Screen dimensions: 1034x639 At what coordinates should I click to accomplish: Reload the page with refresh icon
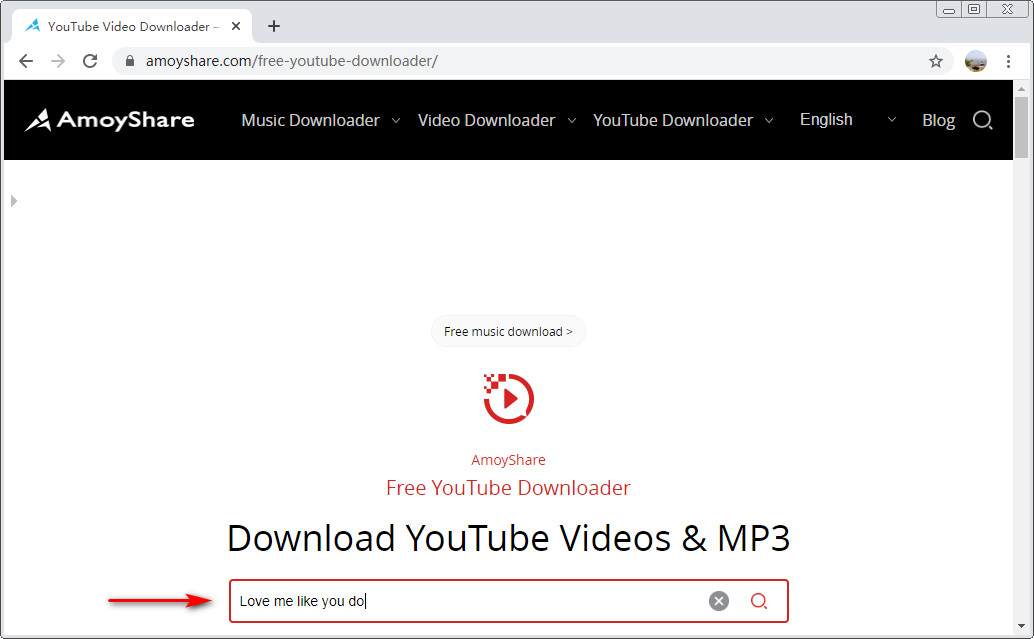[x=90, y=61]
